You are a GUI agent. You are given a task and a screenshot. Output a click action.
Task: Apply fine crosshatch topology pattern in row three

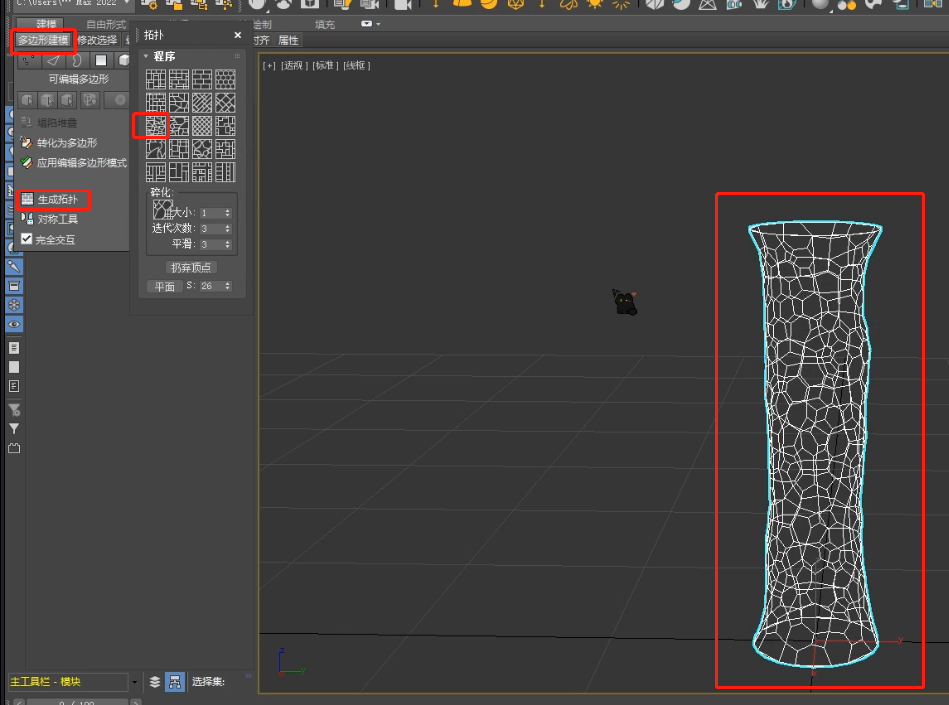(x=202, y=126)
